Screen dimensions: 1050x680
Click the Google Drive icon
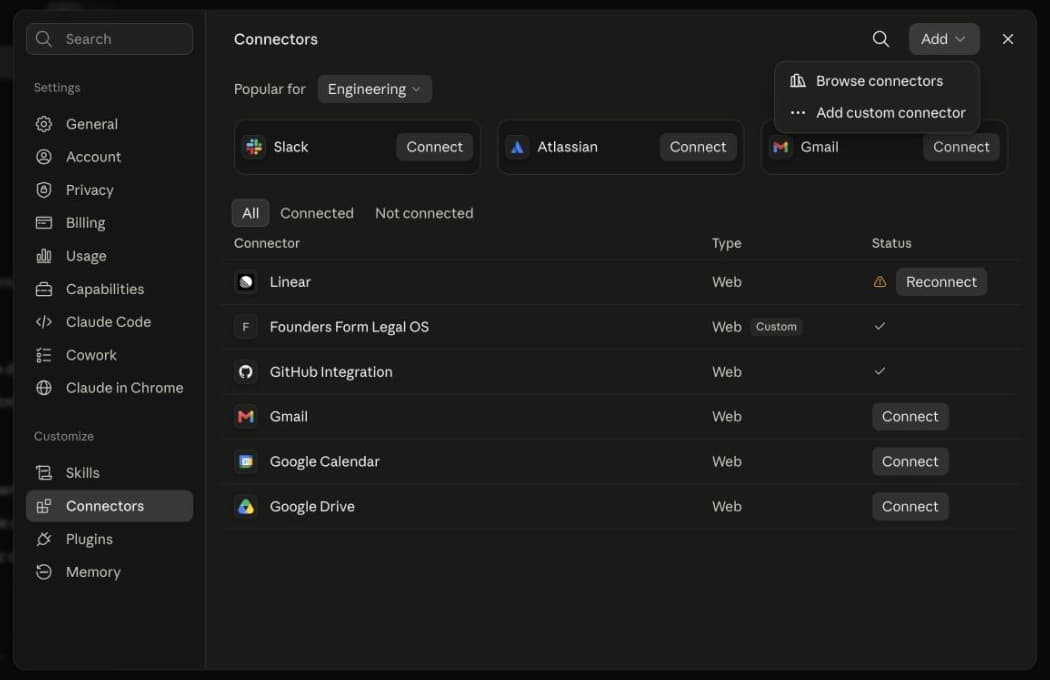pyautogui.click(x=246, y=506)
